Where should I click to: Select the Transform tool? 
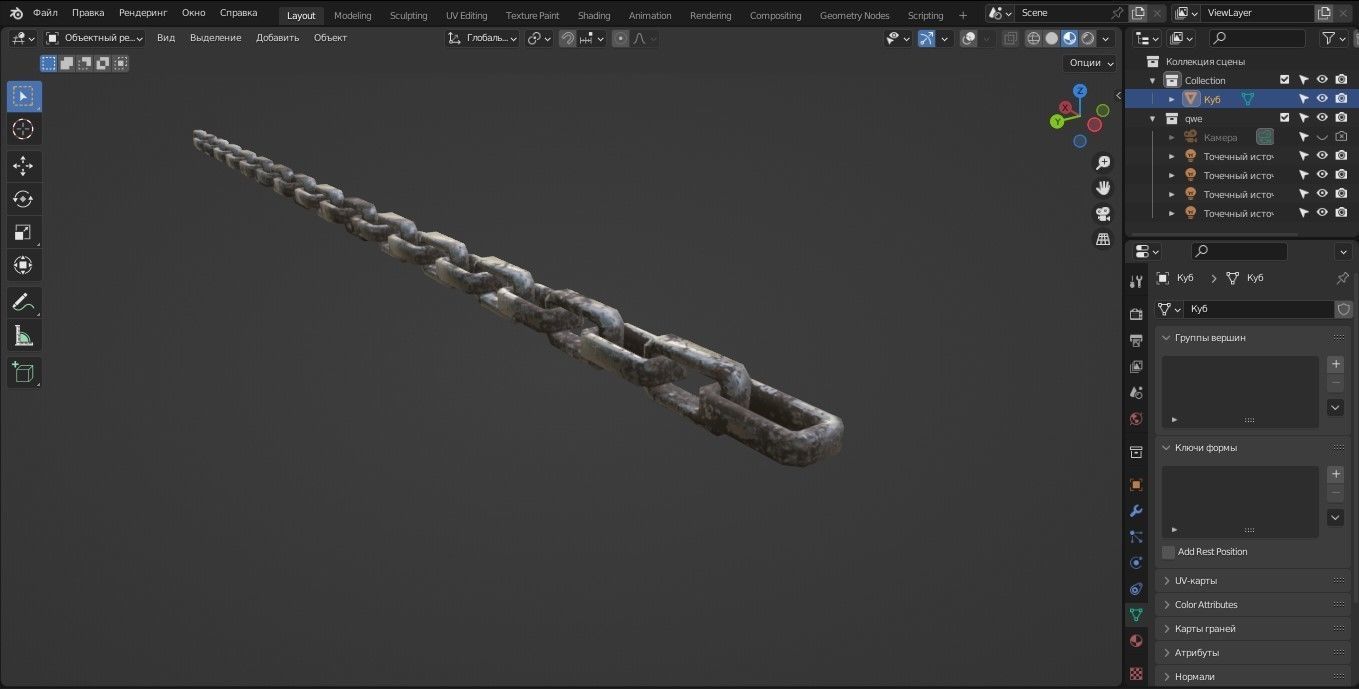23,265
